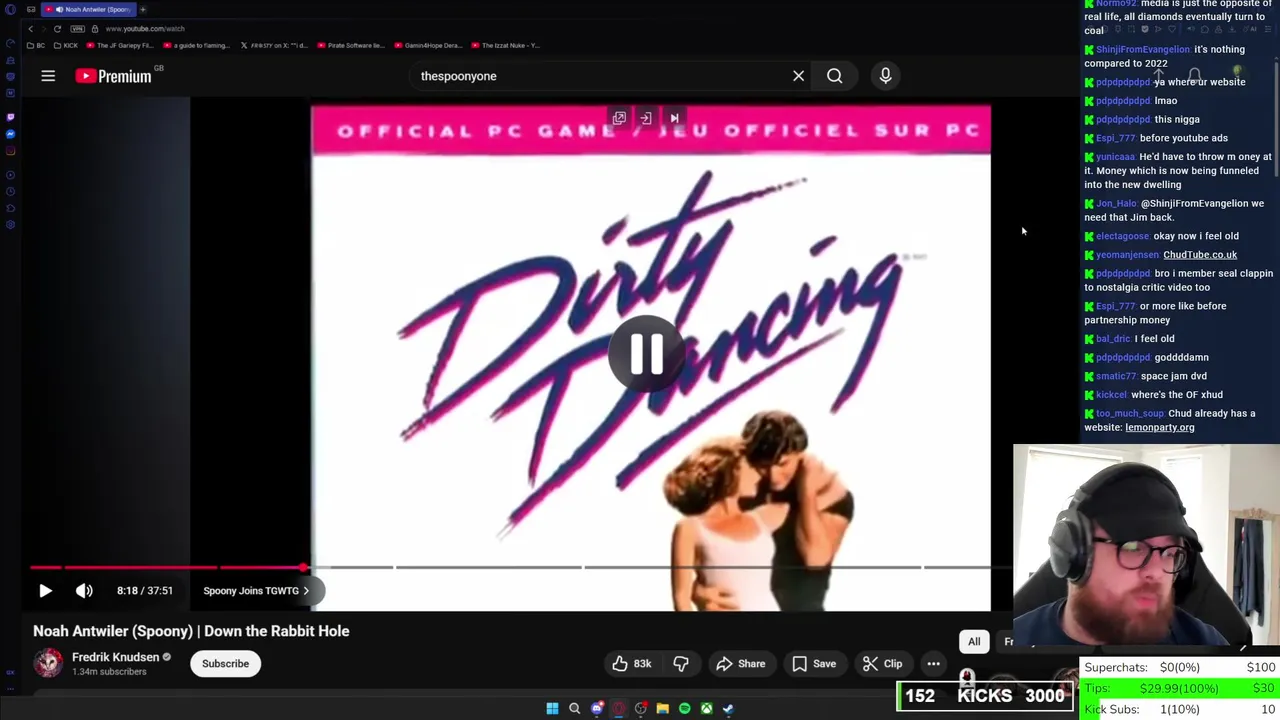
Task: Toggle the browser VPN badge
Action: click(x=77, y=29)
